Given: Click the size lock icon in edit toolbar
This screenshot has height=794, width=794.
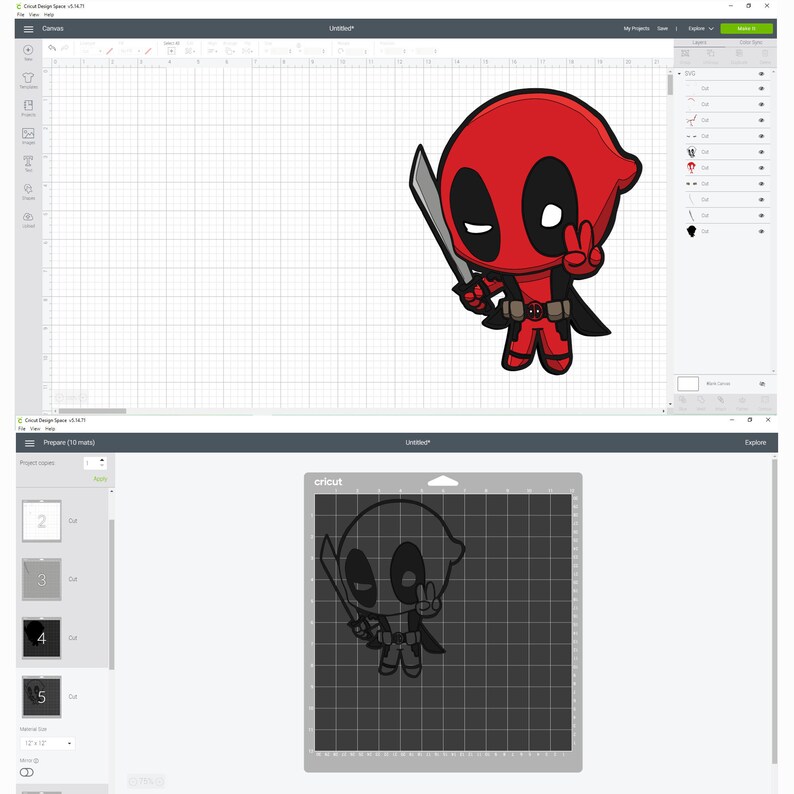Looking at the screenshot, I should (x=299, y=46).
